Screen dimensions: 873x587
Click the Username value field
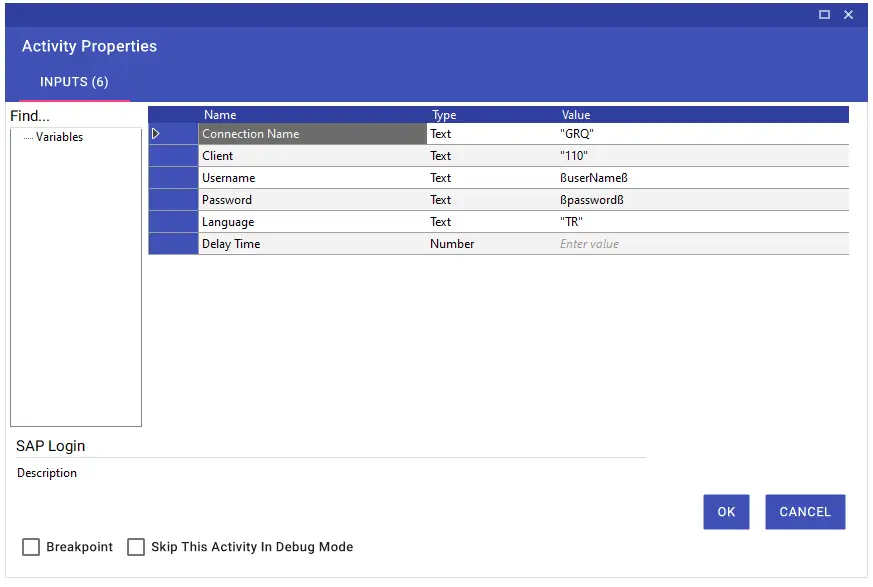click(702, 178)
